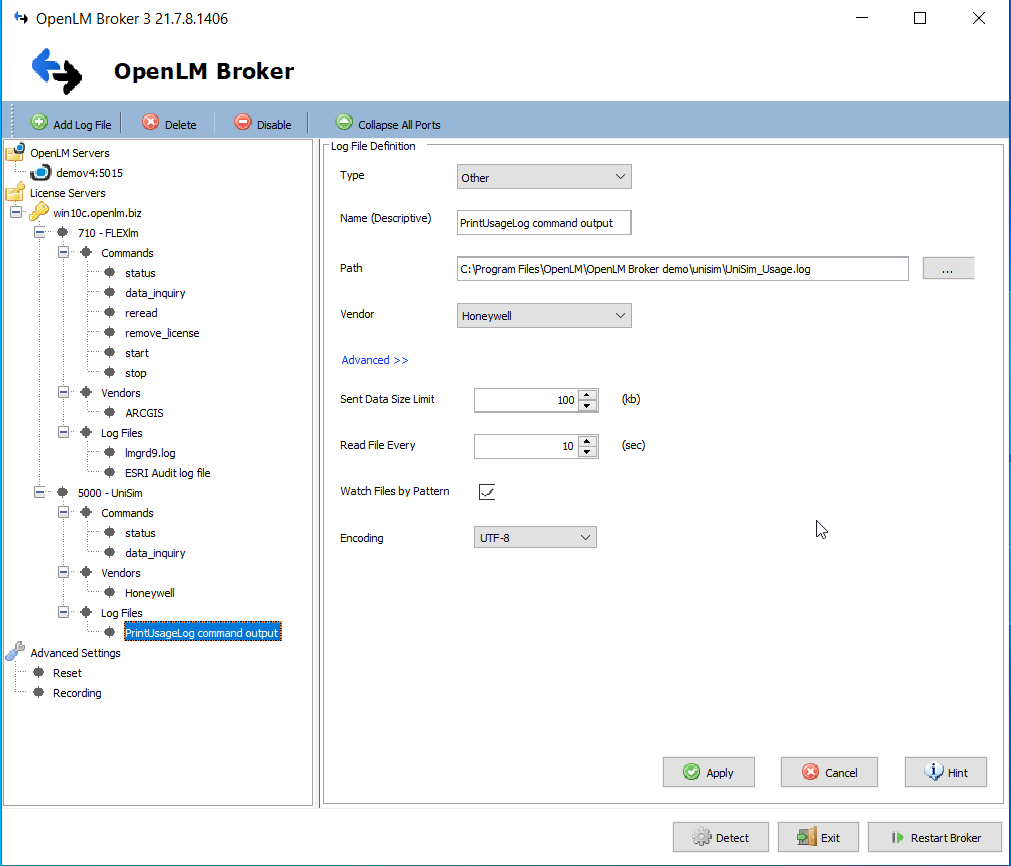Select the lmgrd9.log tree node
This screenshot has width=1011, height=866.
(149, 452)
